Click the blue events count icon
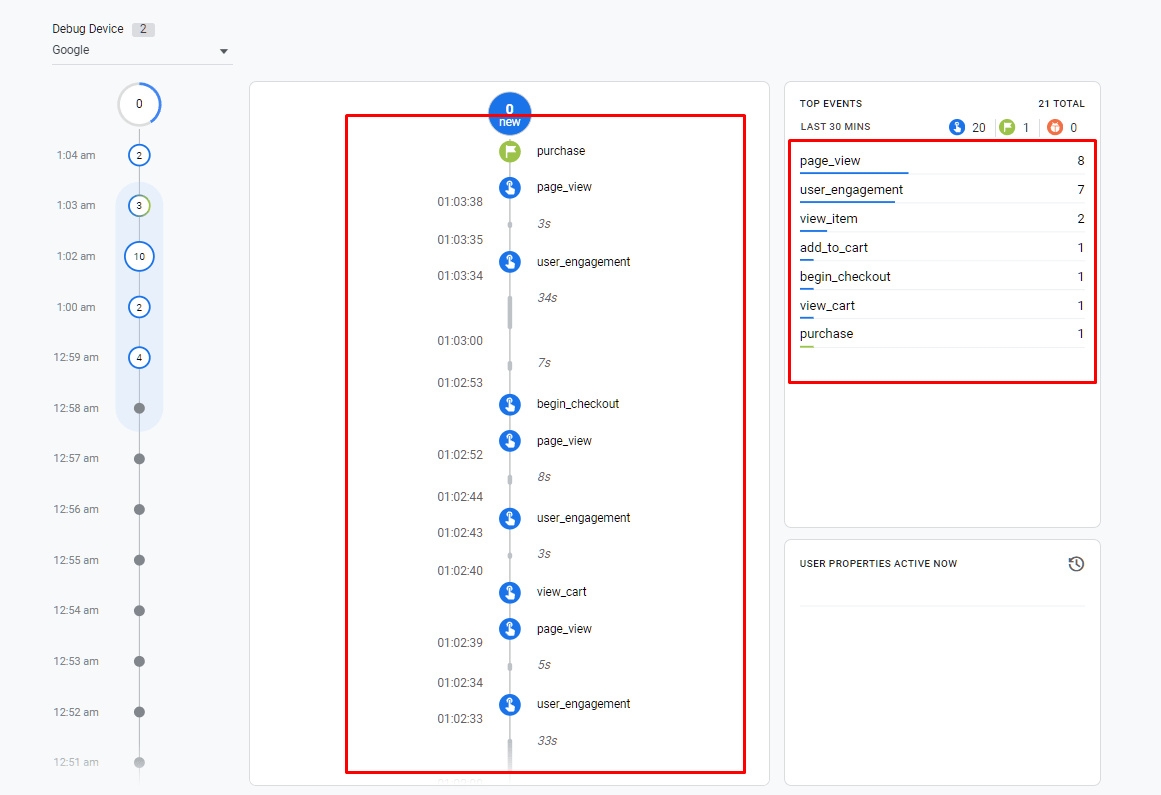Screen dimensions: 1161x795 point(957,127)
